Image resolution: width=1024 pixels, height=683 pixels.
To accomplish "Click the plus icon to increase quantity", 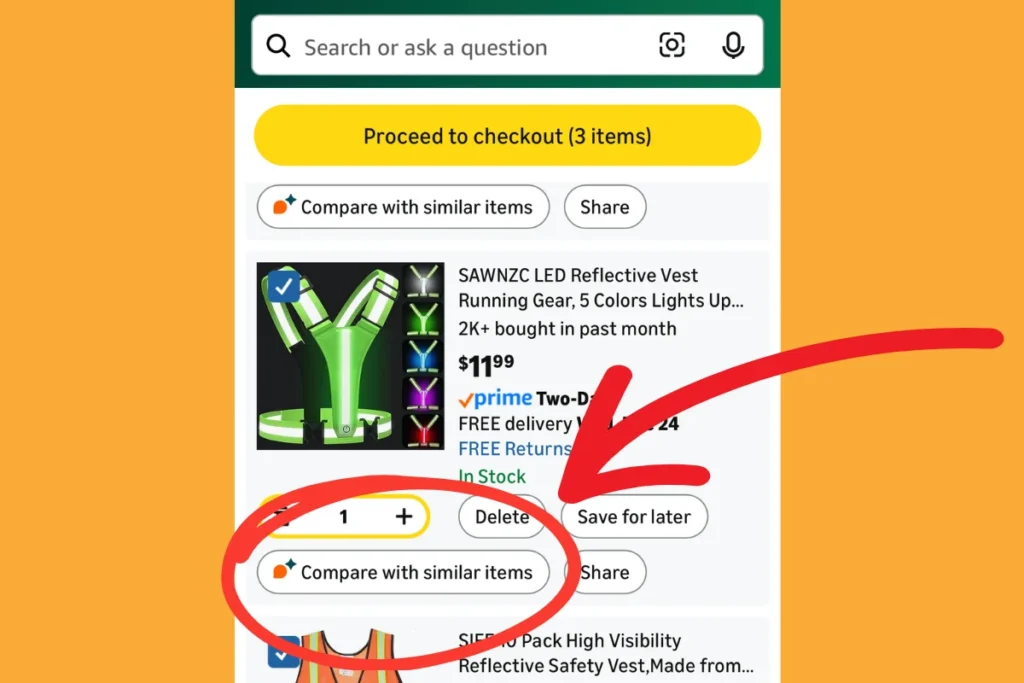I will pos(404,516).
